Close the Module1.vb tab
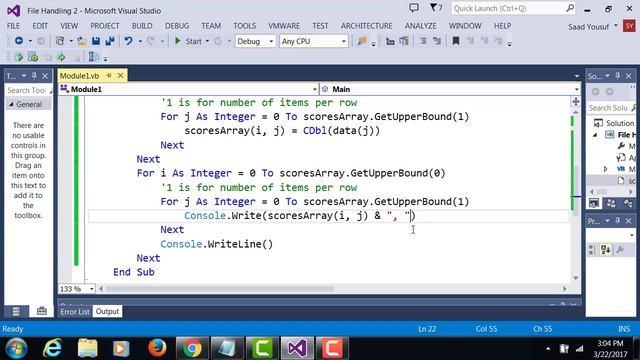The image size is (640, 360). [120, 76]
